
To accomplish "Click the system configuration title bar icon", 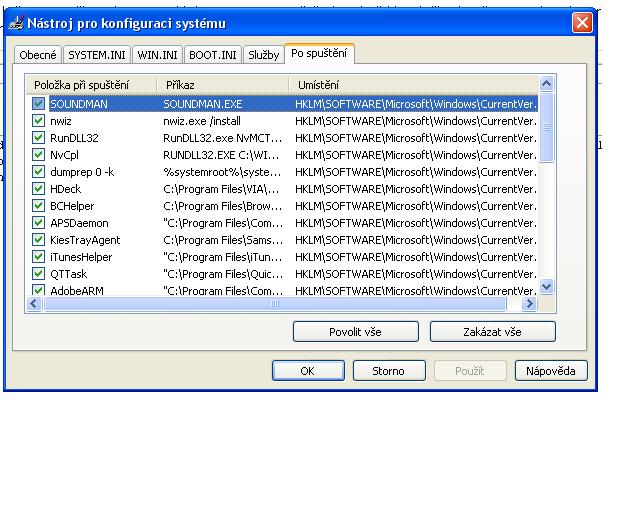I will pyautogui.click(x=16, y=23).
